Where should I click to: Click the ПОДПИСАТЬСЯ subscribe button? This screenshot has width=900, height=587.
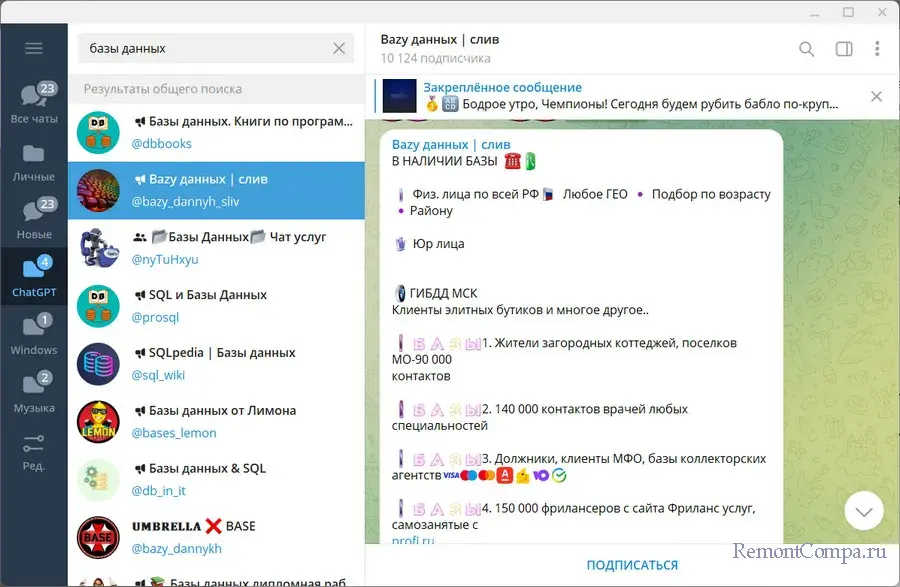pyautogui.click(x=632, y=565)
